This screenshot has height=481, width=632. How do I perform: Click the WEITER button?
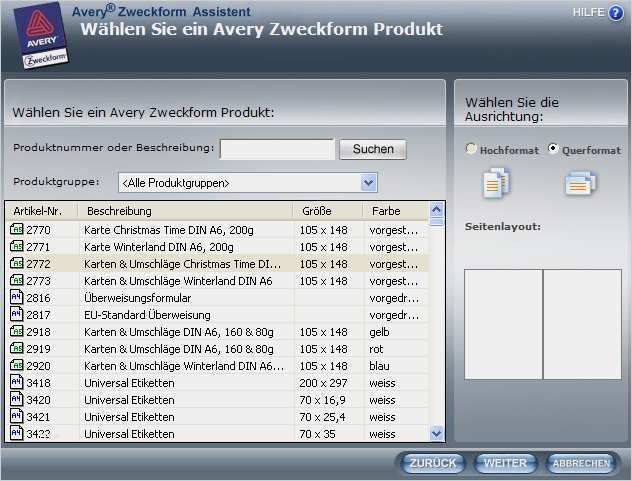pyautogui.click(x=505, y=463)
